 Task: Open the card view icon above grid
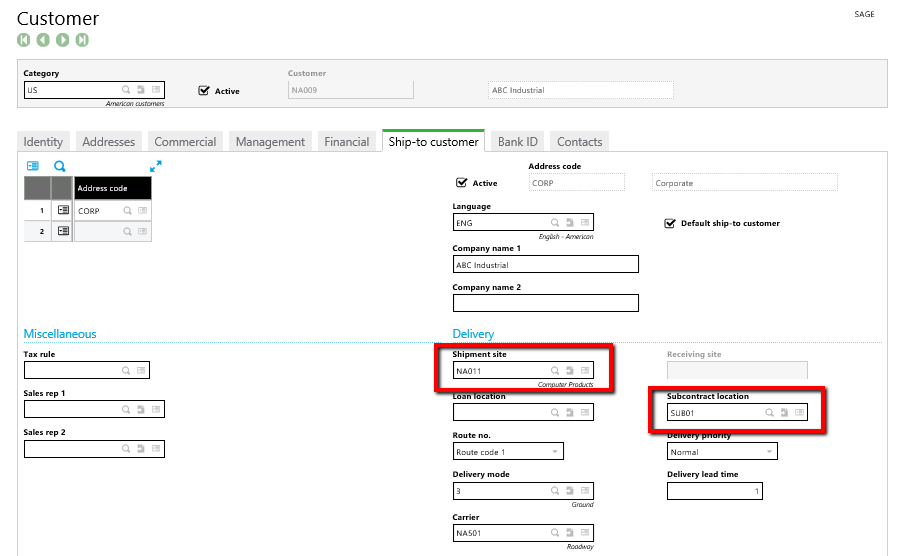tap(33, 167)
